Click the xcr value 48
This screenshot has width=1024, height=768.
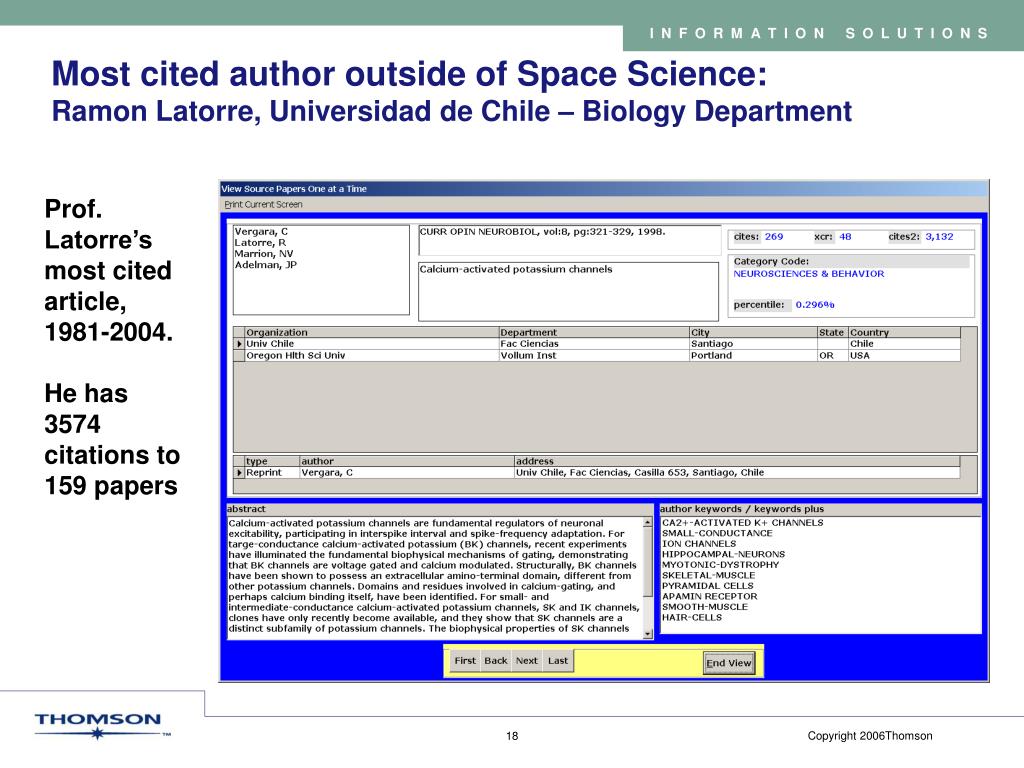tap(845, 237)
